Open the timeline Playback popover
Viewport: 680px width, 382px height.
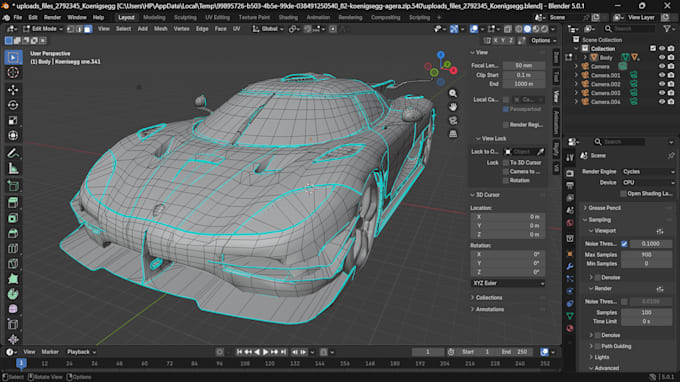[81, 352]
